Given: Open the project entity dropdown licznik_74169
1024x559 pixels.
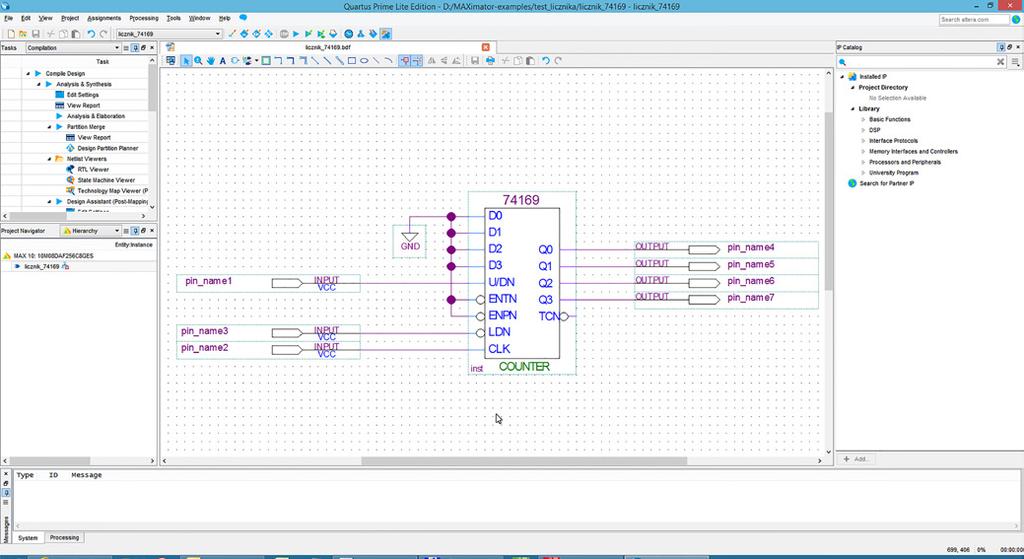Looking at the screenshot, I should point(169,34).
